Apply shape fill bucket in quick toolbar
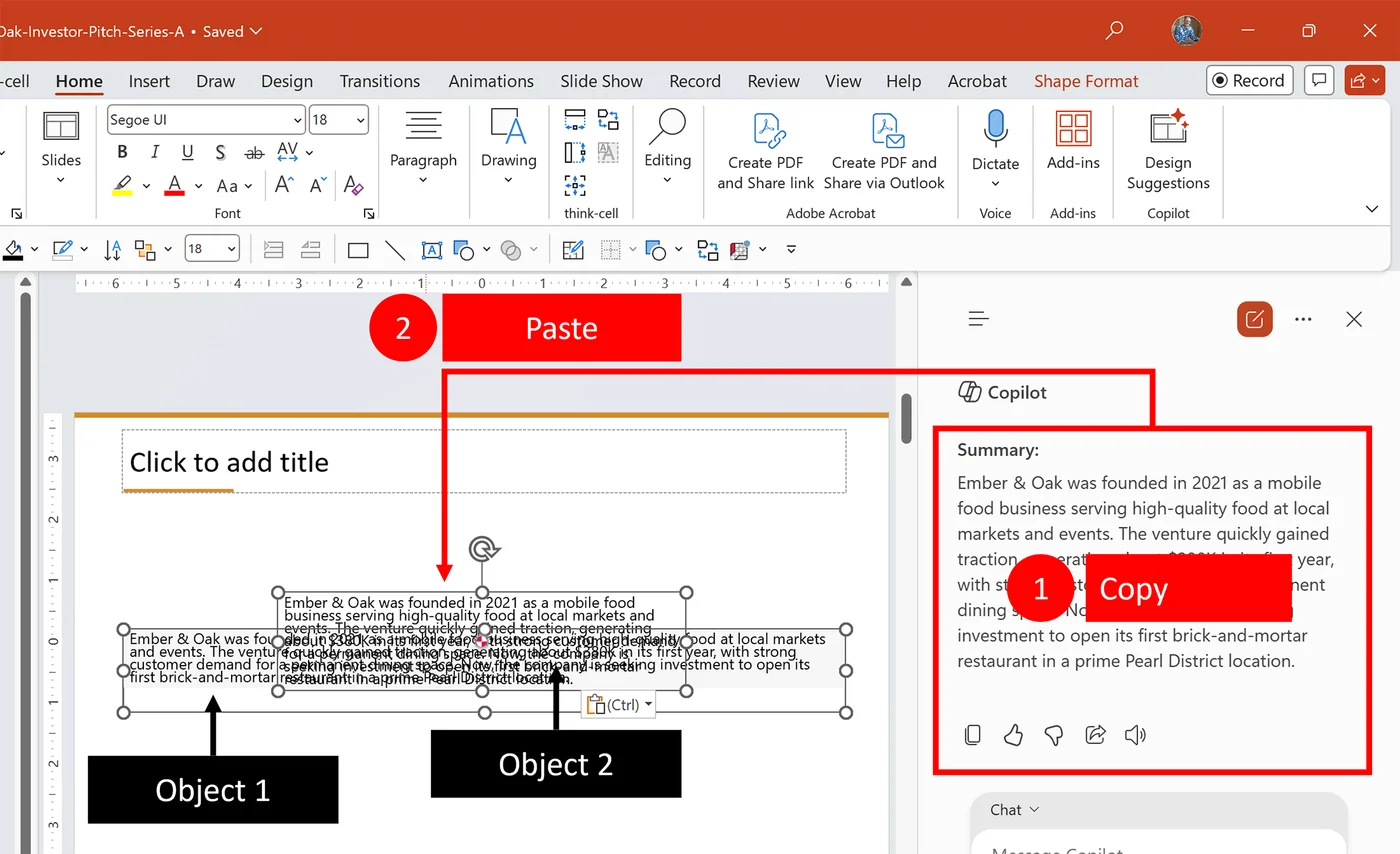 [x=13, y=249]
